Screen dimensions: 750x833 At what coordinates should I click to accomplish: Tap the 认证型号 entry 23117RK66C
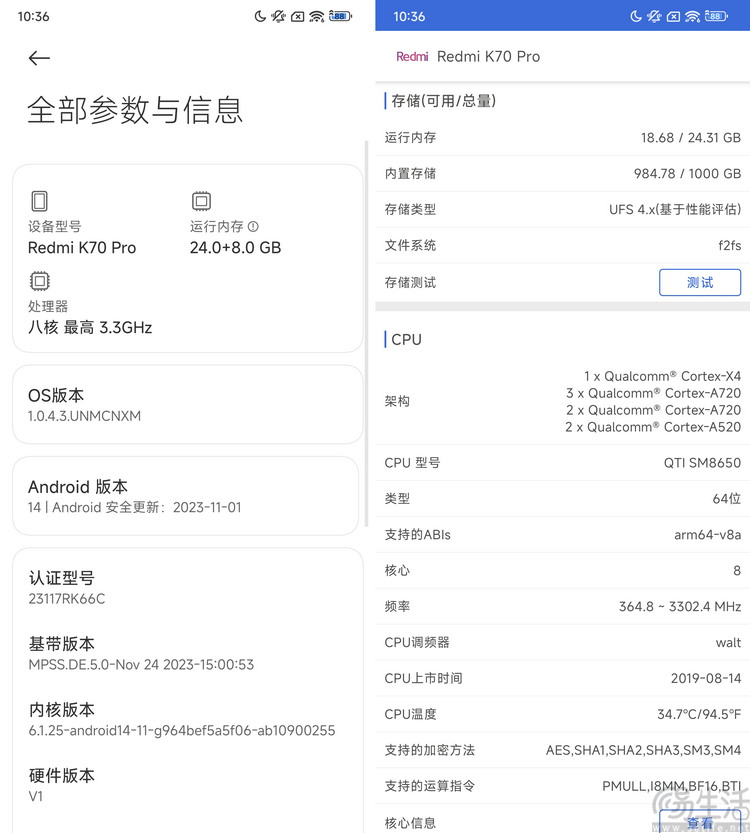[x=188, y=588]
